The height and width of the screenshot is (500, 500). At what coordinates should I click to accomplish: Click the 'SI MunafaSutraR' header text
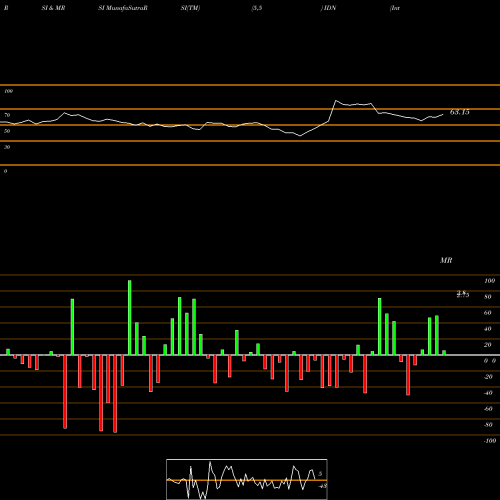[123, 8]
